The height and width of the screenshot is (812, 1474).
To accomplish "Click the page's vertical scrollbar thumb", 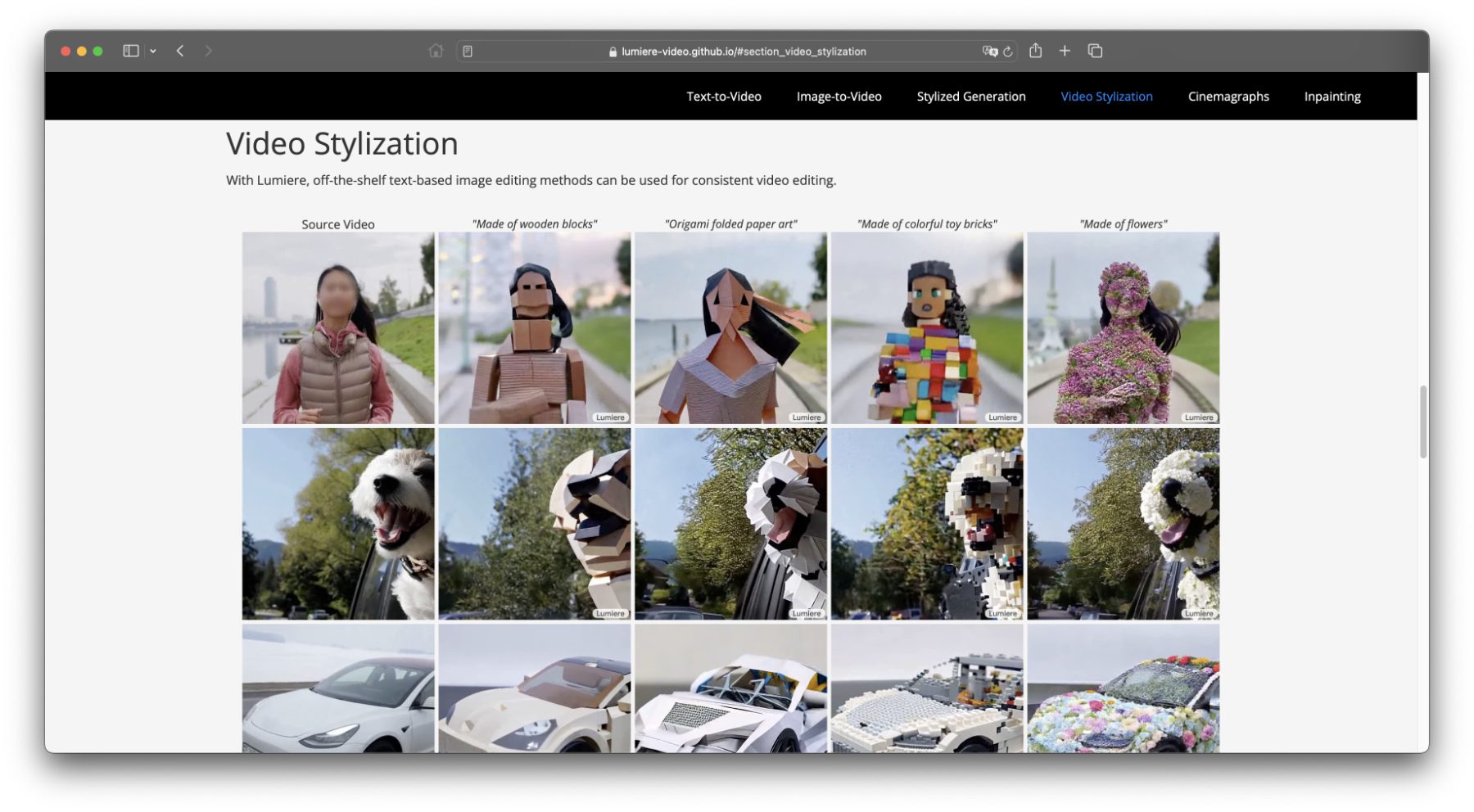I will click(1423, 422).
